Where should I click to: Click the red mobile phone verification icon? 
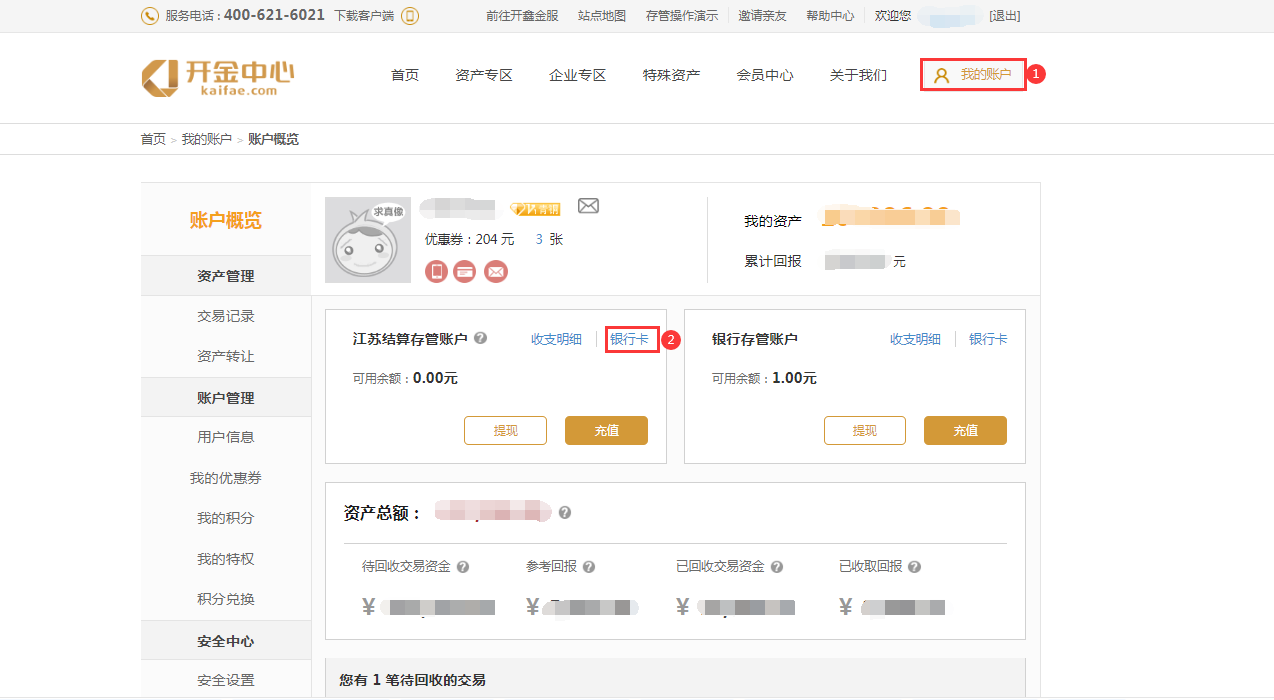tap(436, 271)
